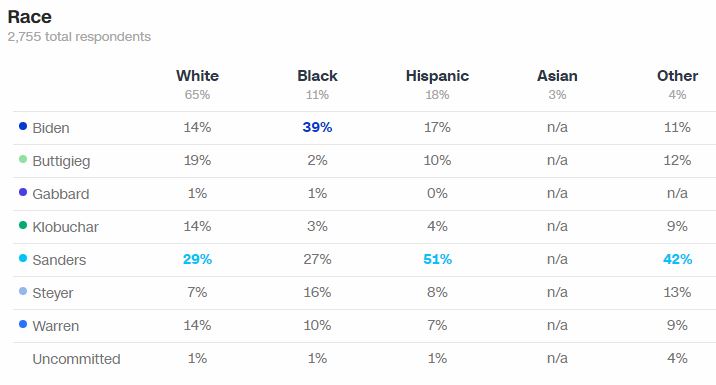The width and height of the screenshot is (716, 385).
Task: Click the light green dot beside Buttigieg
Action: tap(23, 159)
